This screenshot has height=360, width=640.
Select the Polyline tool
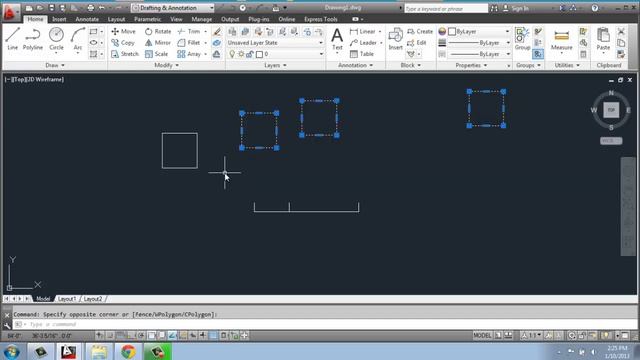click(x=33, y=39)
